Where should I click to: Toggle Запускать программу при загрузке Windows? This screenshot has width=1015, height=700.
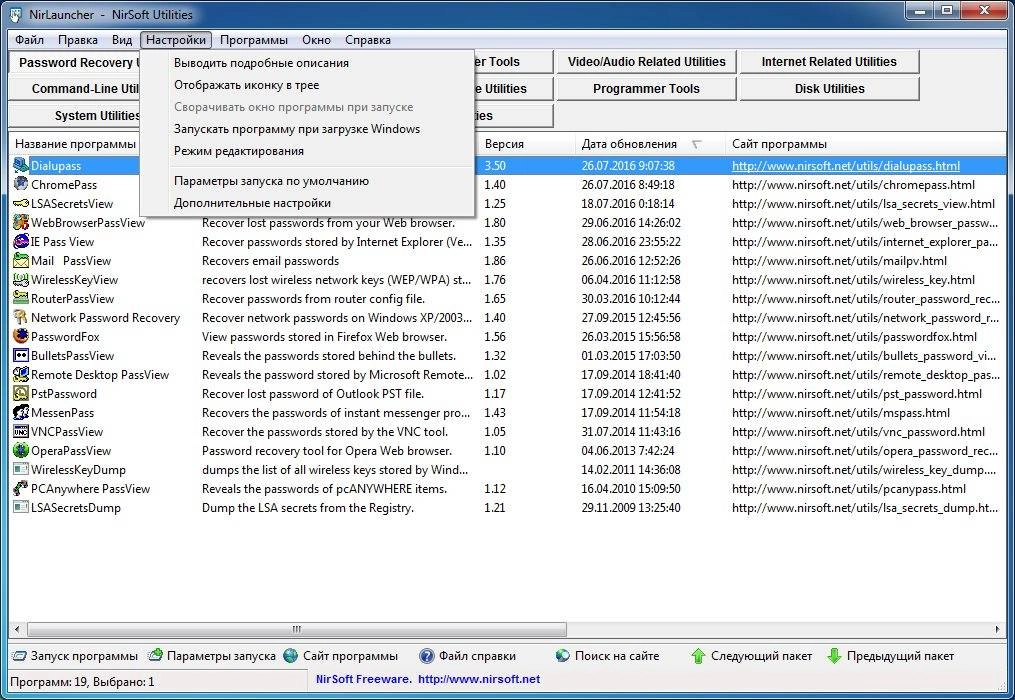tap(307, 129)
